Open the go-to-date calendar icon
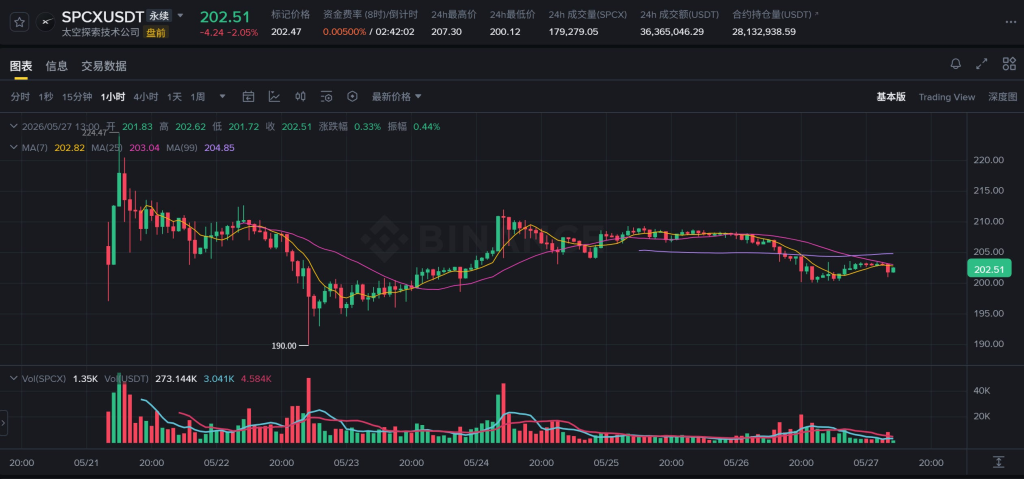Screen dimensions: 1024x479 248,97
